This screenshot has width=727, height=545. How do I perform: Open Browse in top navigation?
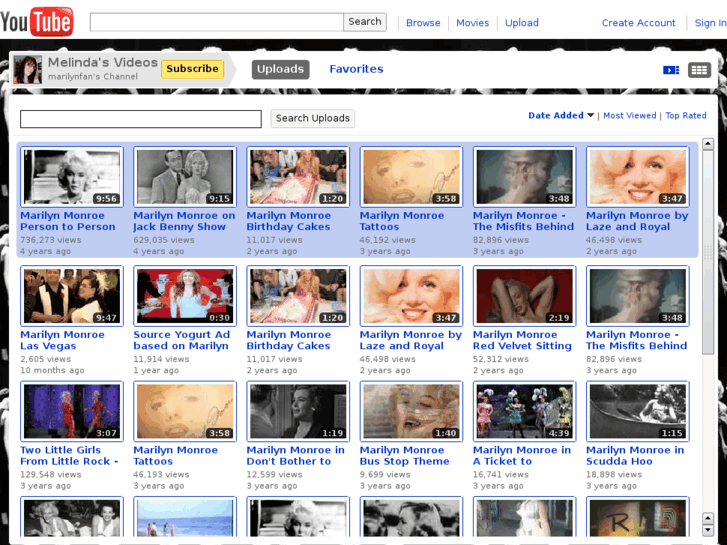[x=423, y=23]
